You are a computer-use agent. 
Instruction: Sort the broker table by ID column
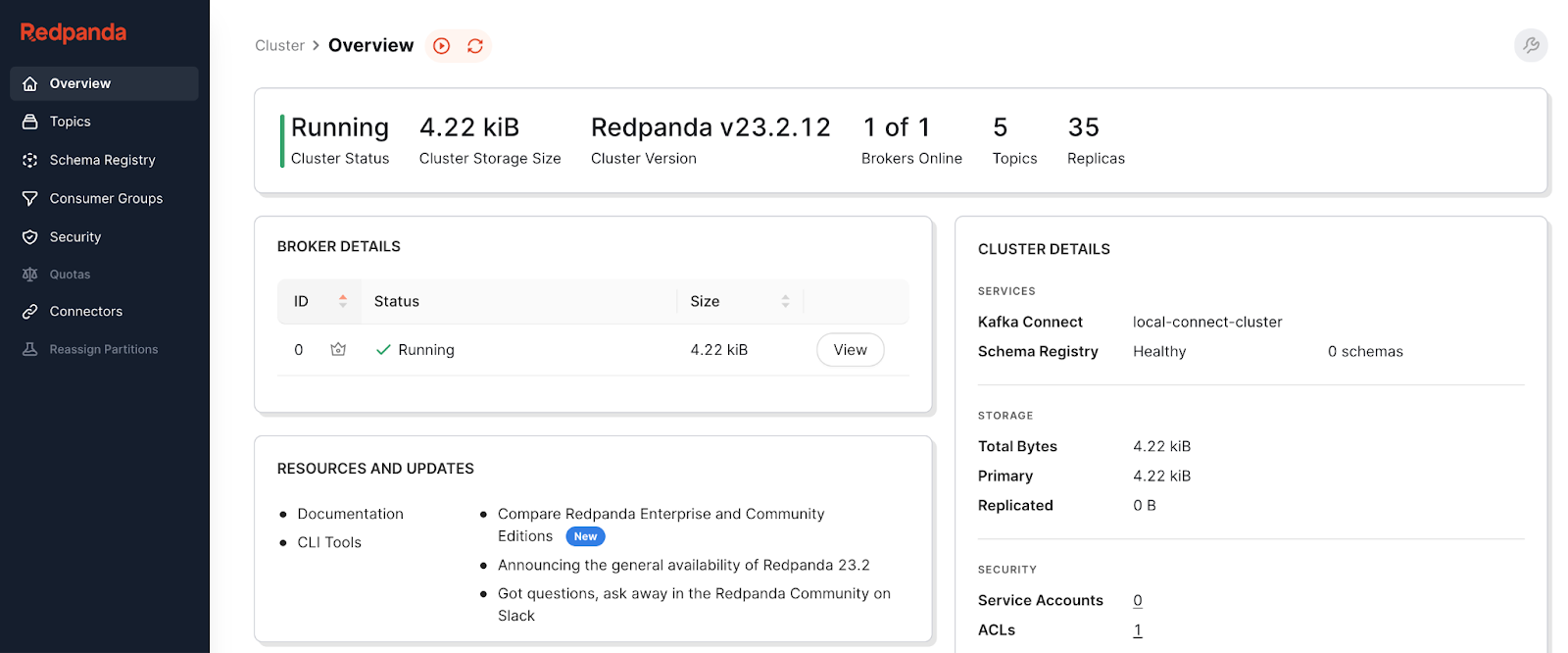342,301
